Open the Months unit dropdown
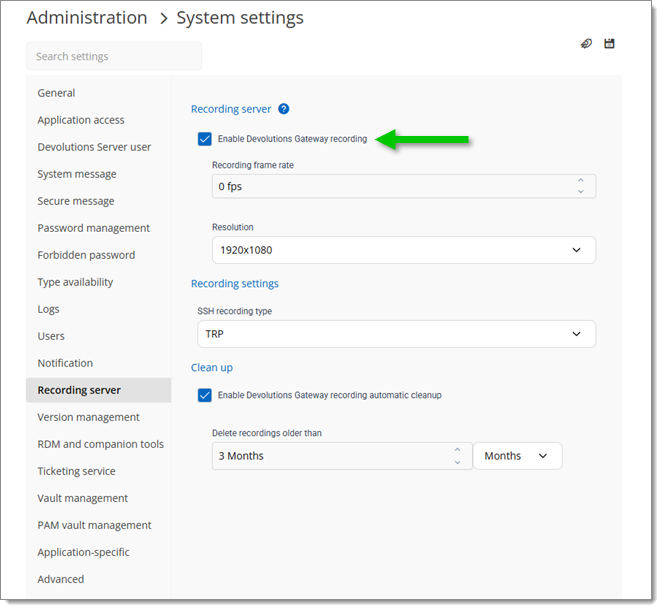The image size is (662, 610). 518,456
